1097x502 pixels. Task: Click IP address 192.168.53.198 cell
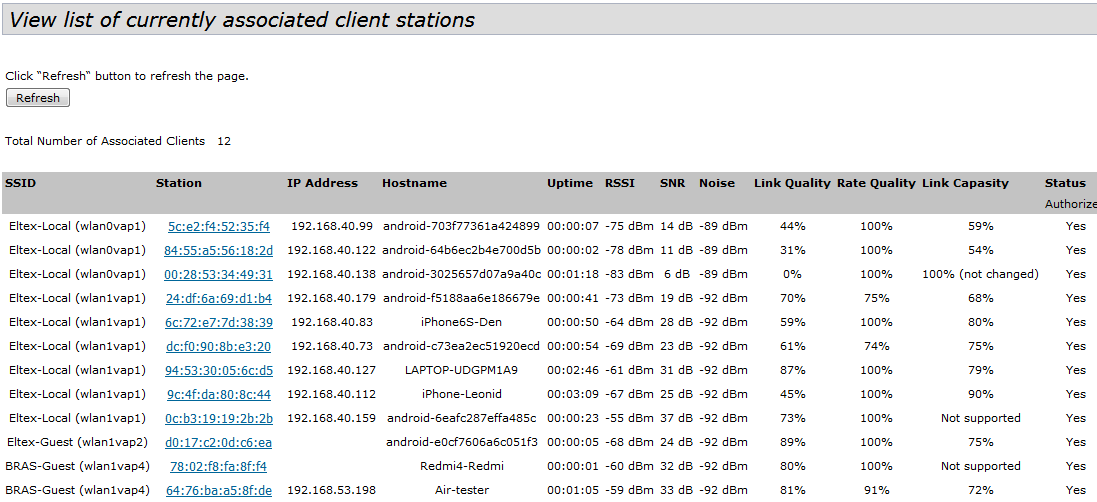click(332, 490)
